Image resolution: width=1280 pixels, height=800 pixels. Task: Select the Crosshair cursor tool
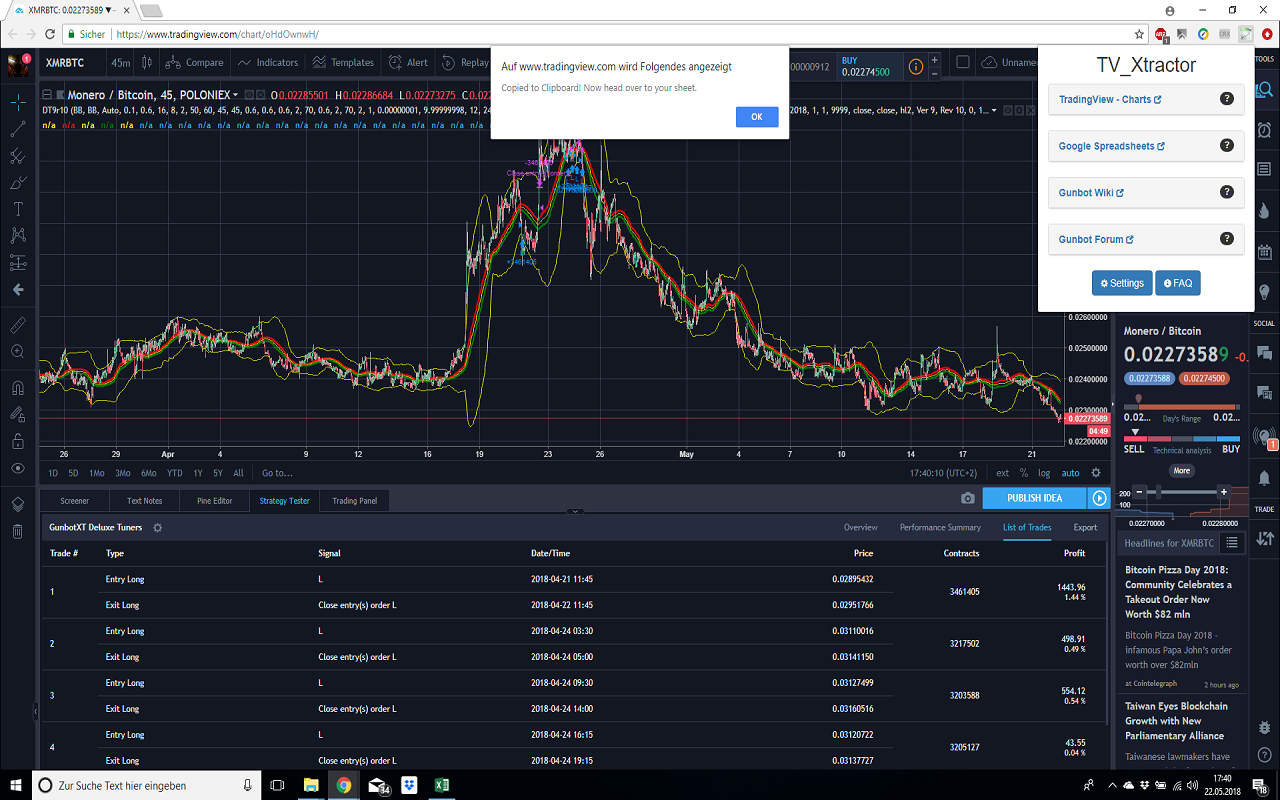pyautogui.click(x=17, y=102)
